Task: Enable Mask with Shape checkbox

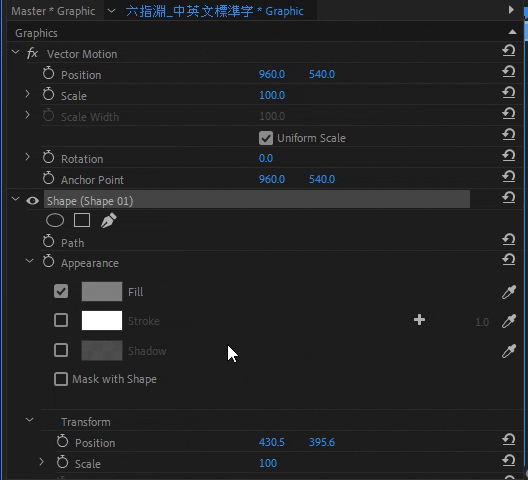Action: [x=61, y=379]
